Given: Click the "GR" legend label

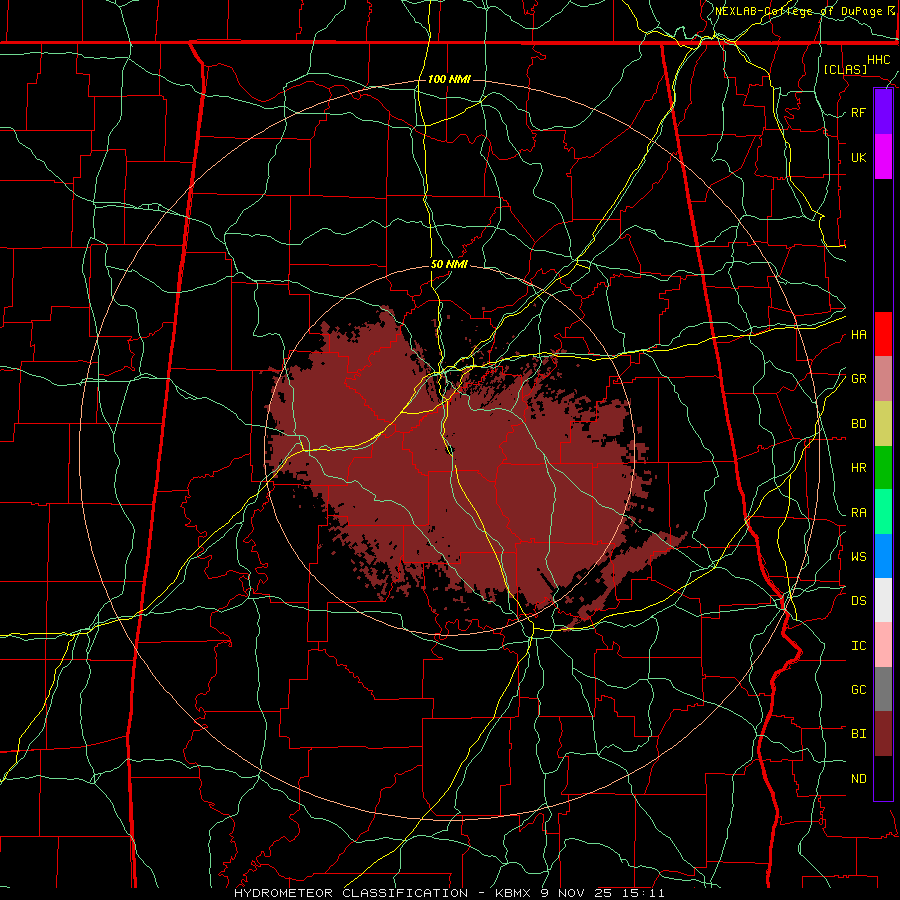Looking at the screenshot, I should 859,379.
